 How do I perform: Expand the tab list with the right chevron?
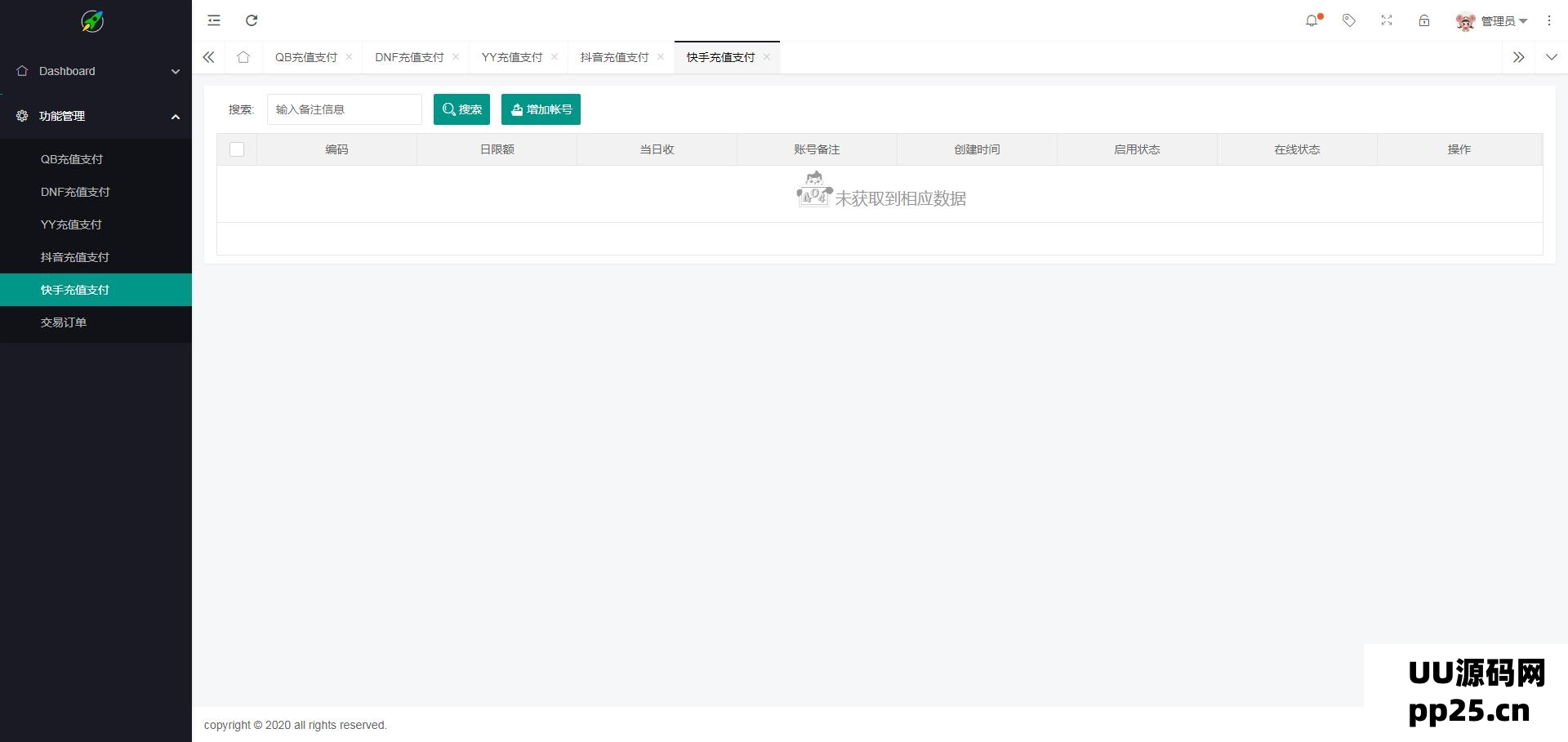(x=1518, y=57)
